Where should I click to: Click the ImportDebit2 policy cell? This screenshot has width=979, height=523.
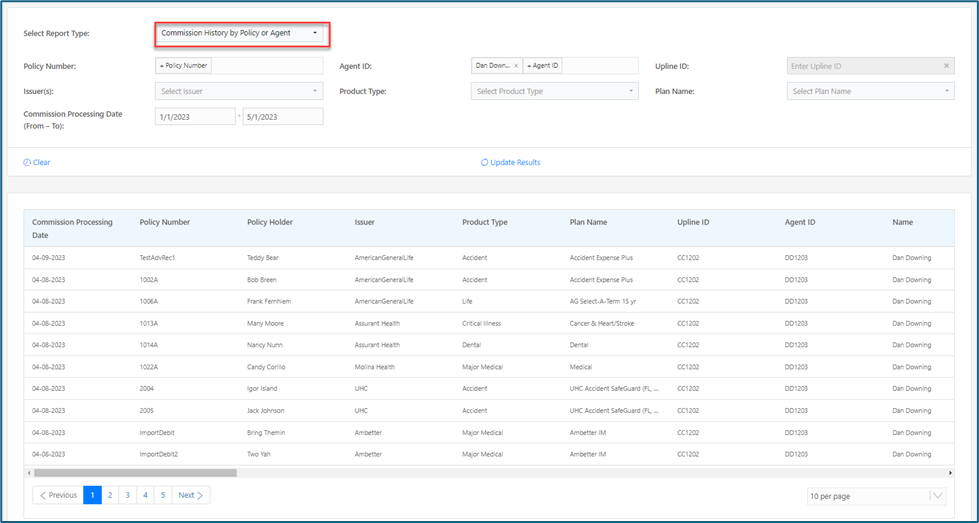click(x=159, y=454)
